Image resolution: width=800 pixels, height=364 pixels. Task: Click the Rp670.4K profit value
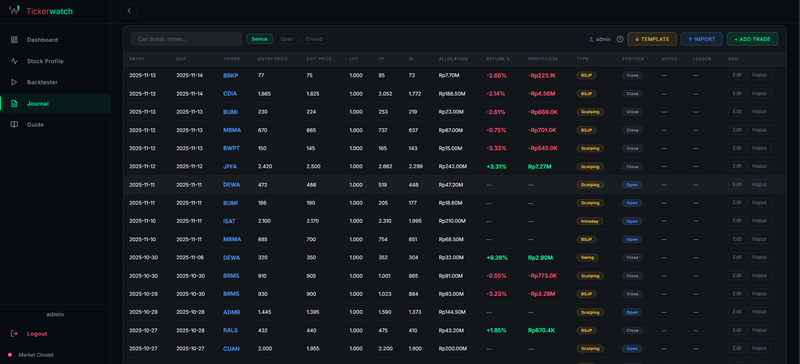click(541, 330)
